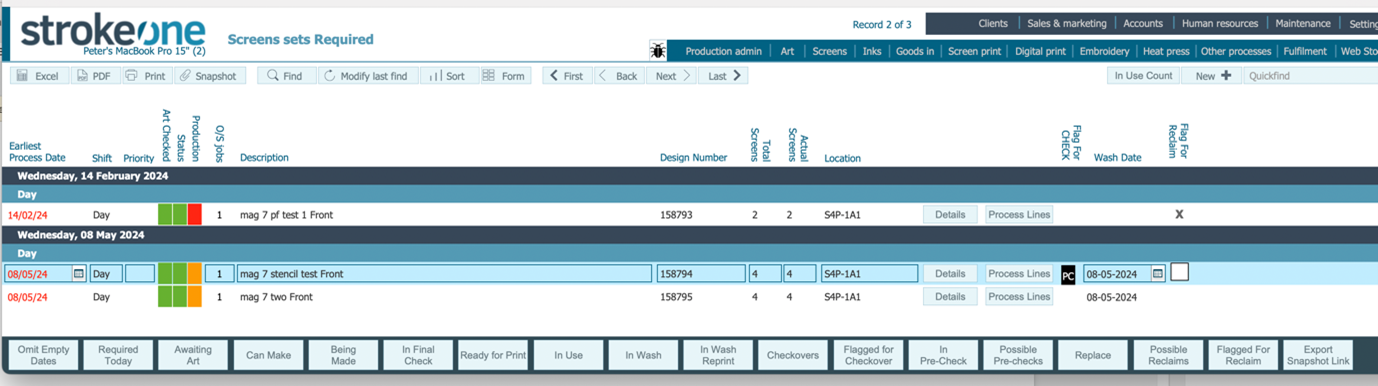The height and width of the screenshot is (386, 1378).
Task: Switch to the Screens tab
Action: (829, 51)
